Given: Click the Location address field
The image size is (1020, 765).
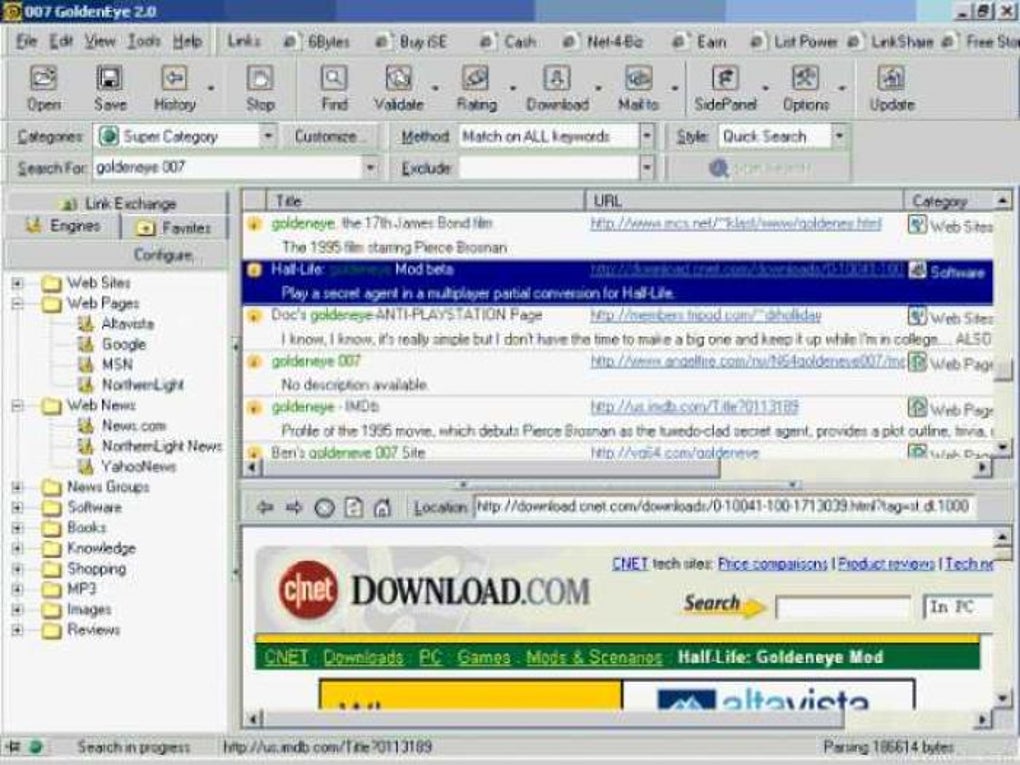Looking at the screenshot, I should tap(724, 507).
